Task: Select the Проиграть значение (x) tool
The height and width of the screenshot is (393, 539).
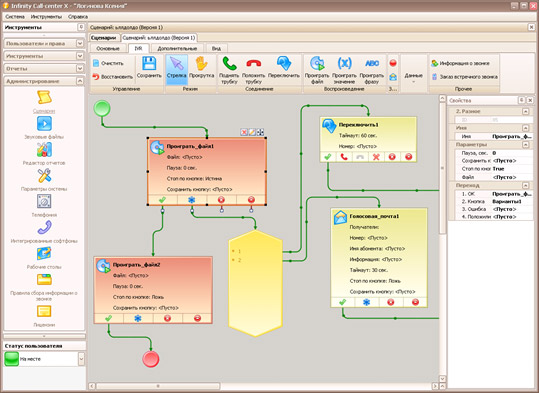Action: pos(344,70)
